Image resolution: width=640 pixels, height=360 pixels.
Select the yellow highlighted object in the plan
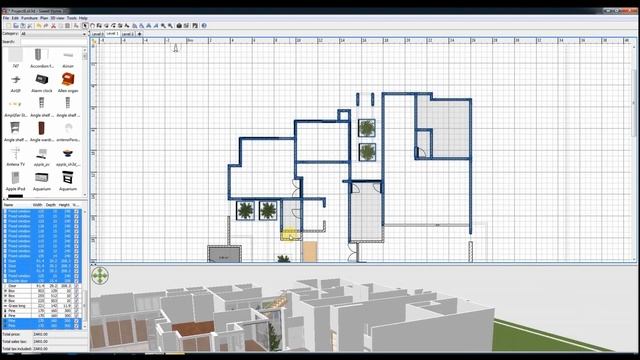click(x=290, y=235)
